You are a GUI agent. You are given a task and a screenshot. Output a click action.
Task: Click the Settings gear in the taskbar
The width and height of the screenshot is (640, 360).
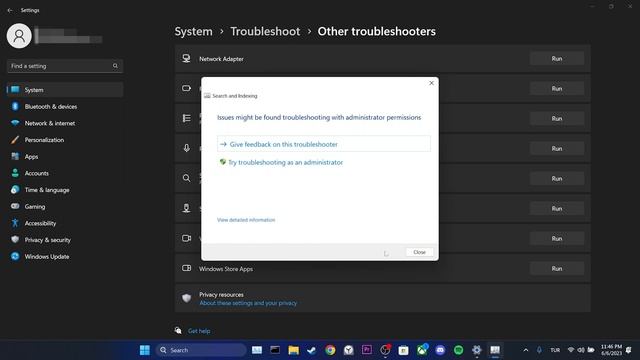coord(477,350)
